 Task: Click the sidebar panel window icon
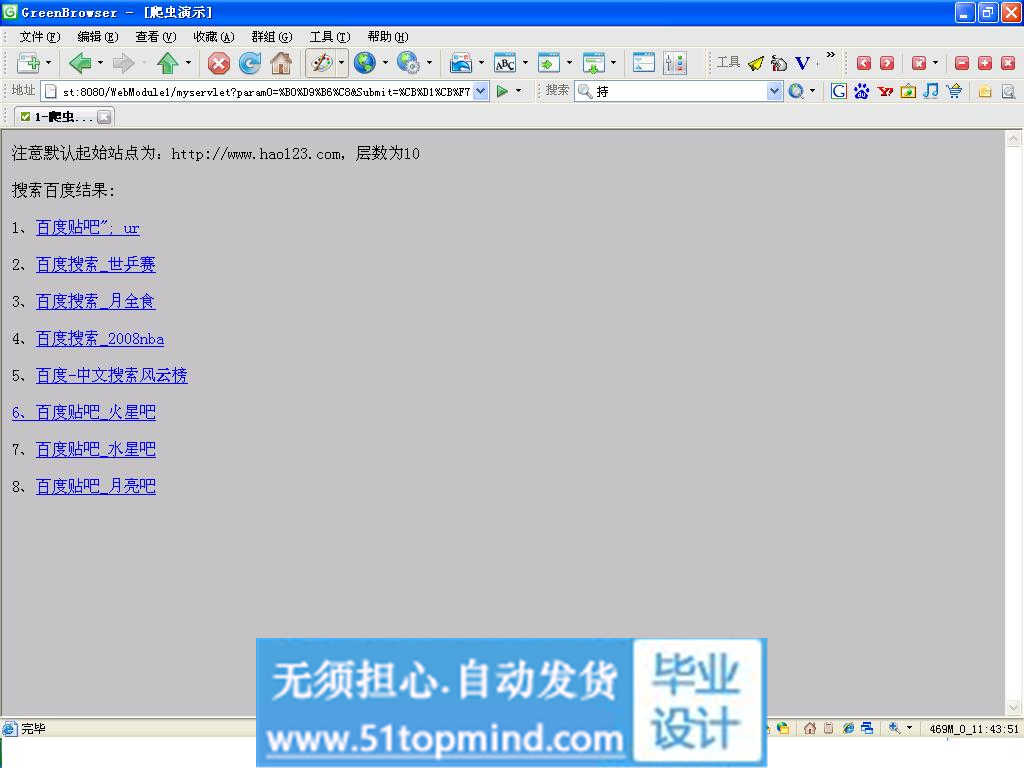(x=644, y=63)
